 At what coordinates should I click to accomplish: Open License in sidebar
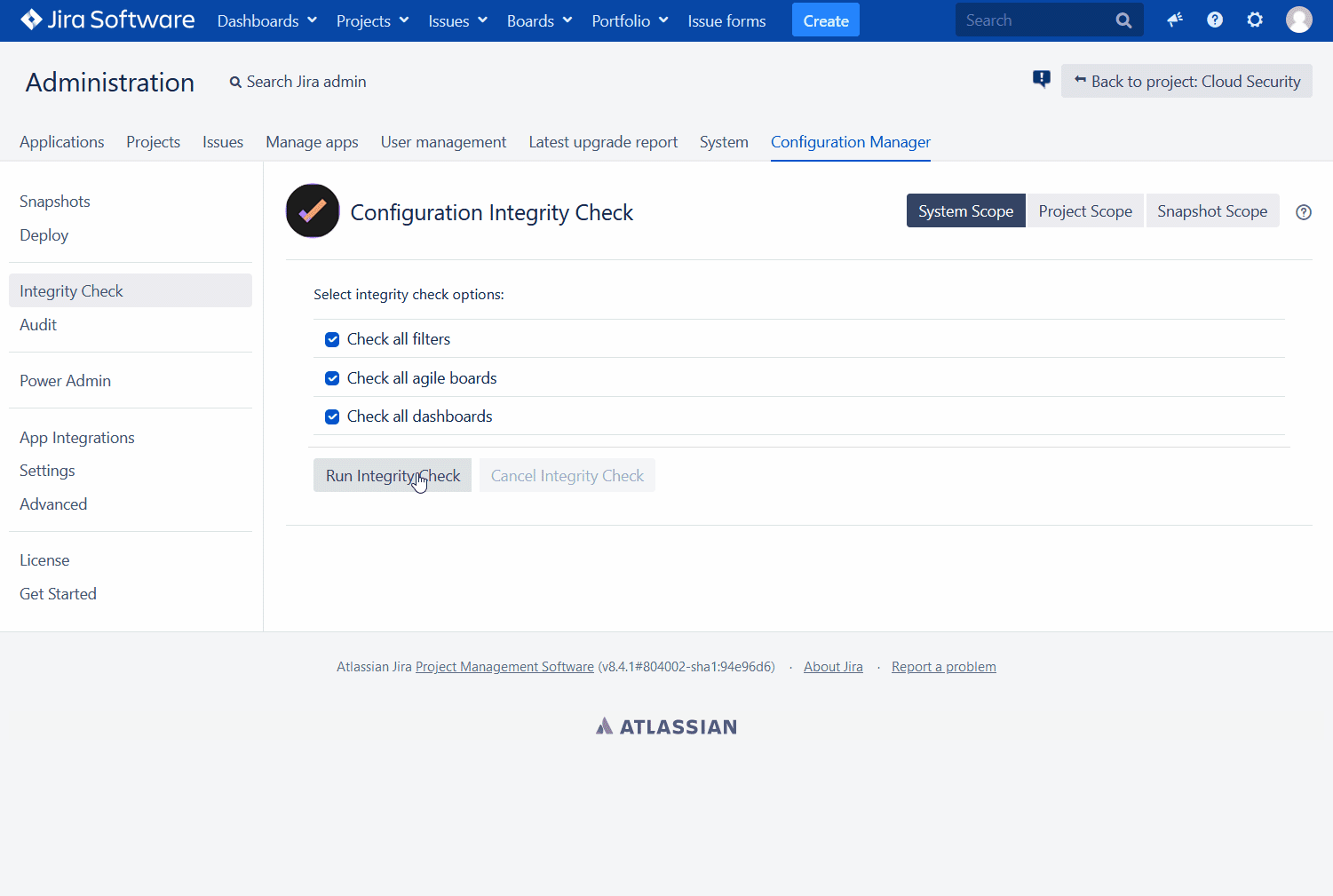[44, 560]
